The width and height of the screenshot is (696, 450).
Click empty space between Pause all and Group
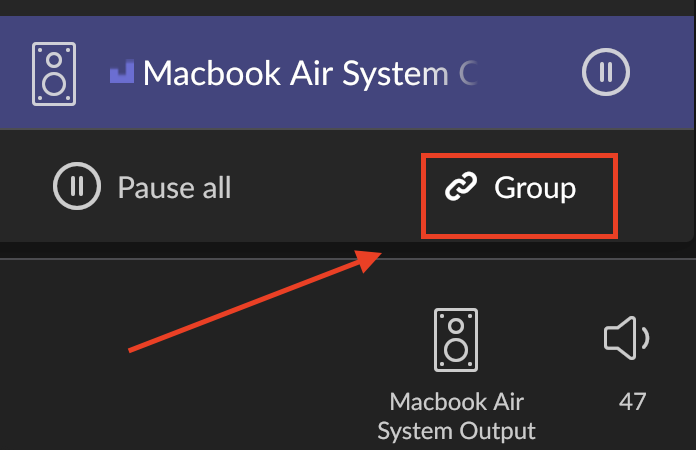(x=326, y=187)
